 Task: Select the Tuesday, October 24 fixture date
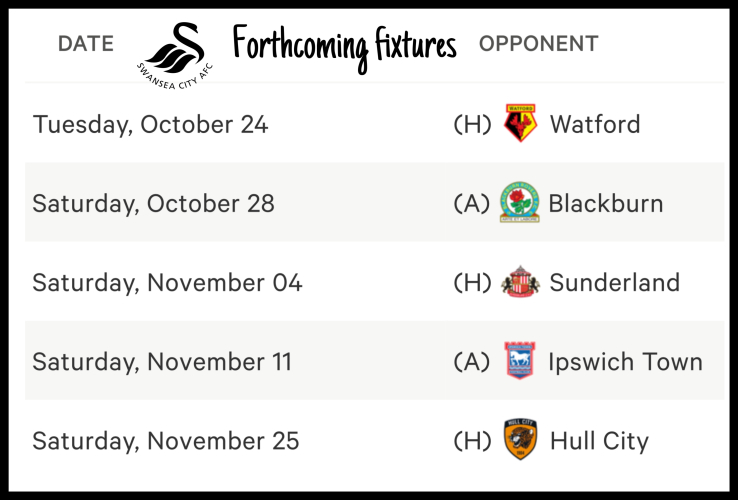click(150, 125)
